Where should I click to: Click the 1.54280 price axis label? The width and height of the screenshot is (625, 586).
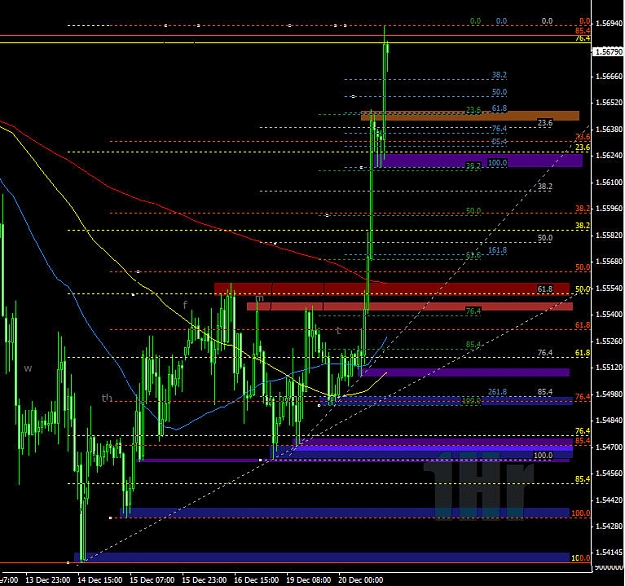click(x=609, y=526)
